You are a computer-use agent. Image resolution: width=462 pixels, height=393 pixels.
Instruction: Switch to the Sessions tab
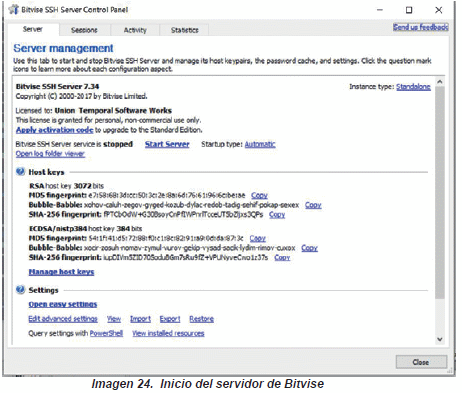click(84, 30)
